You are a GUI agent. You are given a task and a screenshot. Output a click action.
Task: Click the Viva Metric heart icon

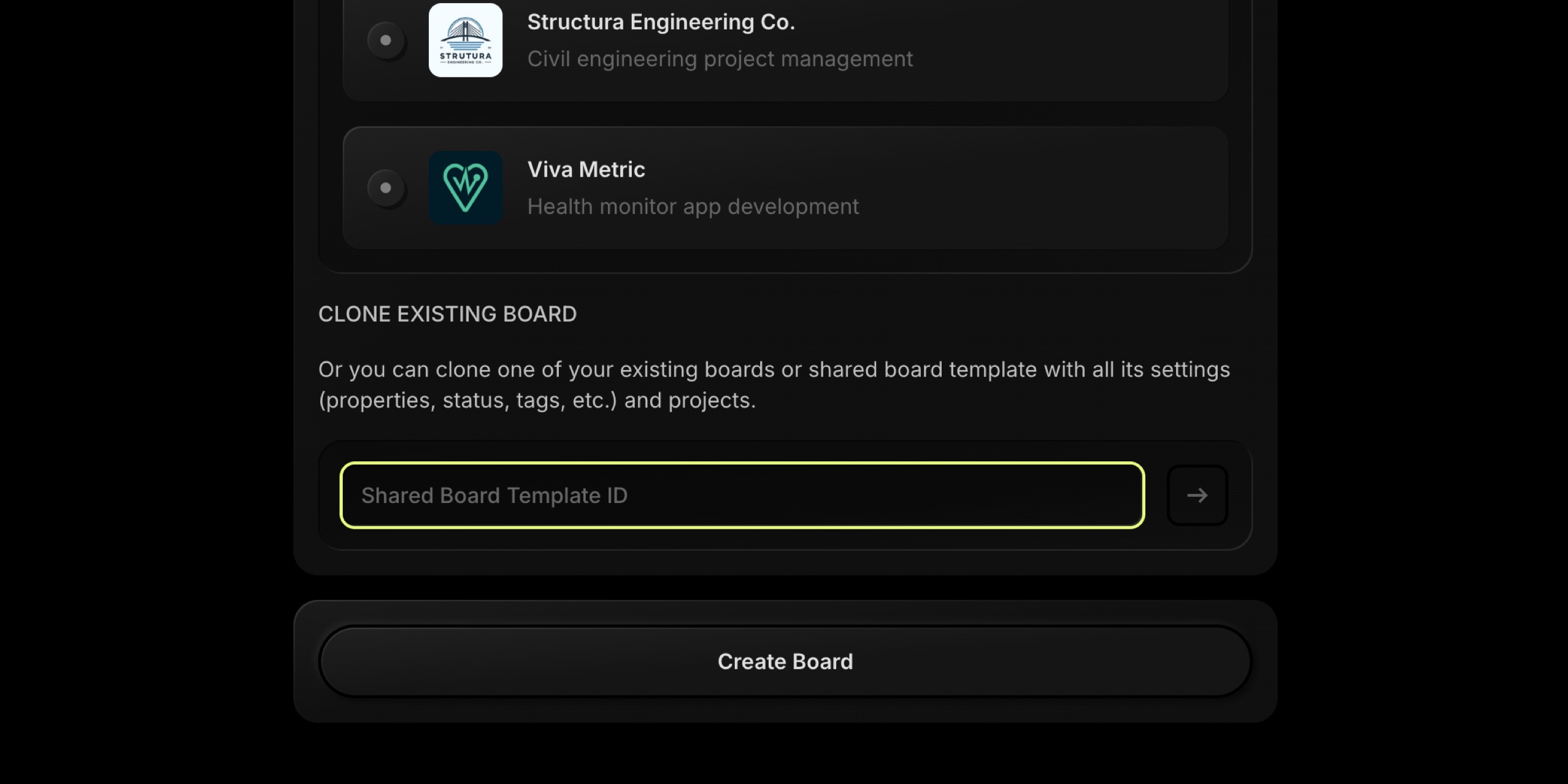click(465, 188)
